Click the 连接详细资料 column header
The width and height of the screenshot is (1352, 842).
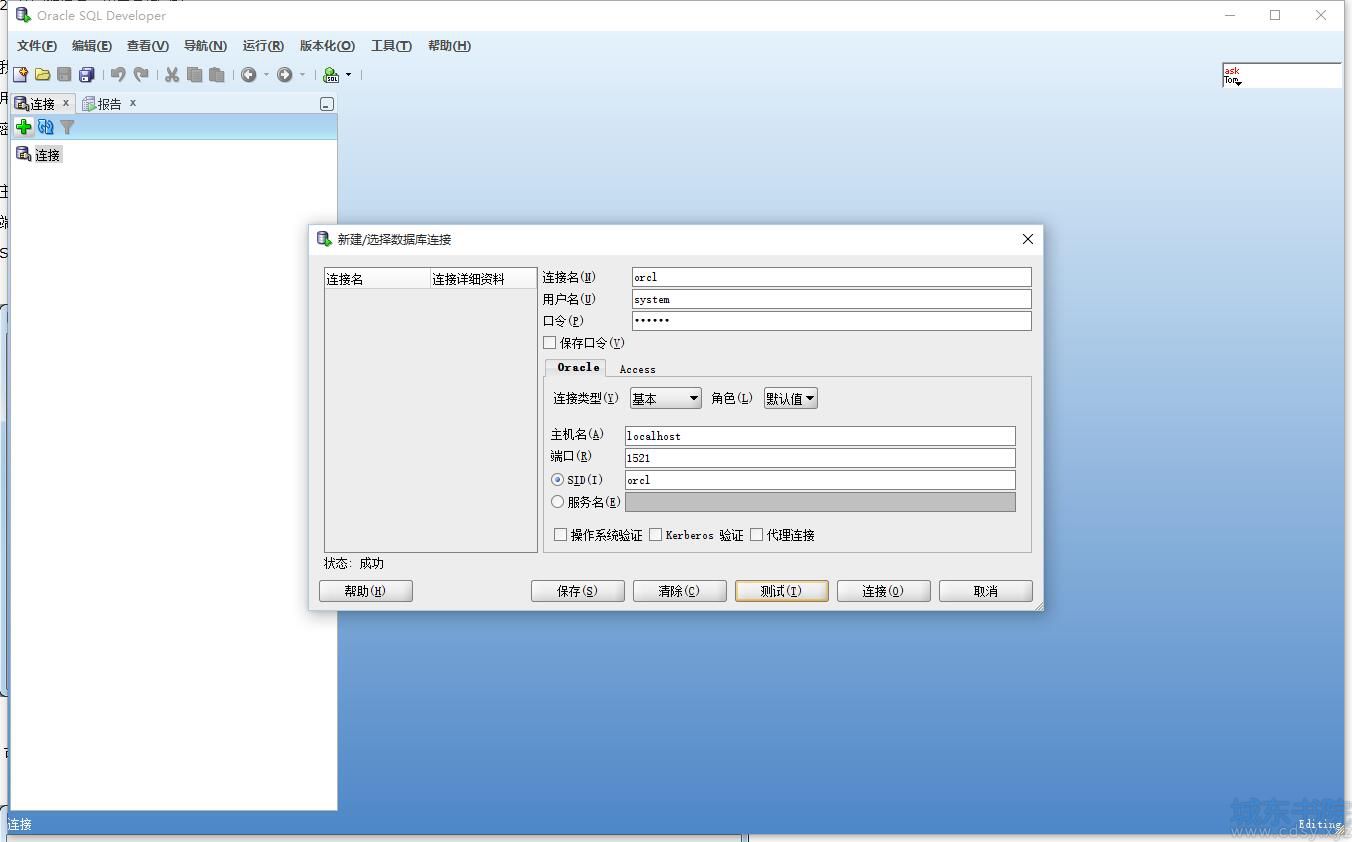coord(483,279)
